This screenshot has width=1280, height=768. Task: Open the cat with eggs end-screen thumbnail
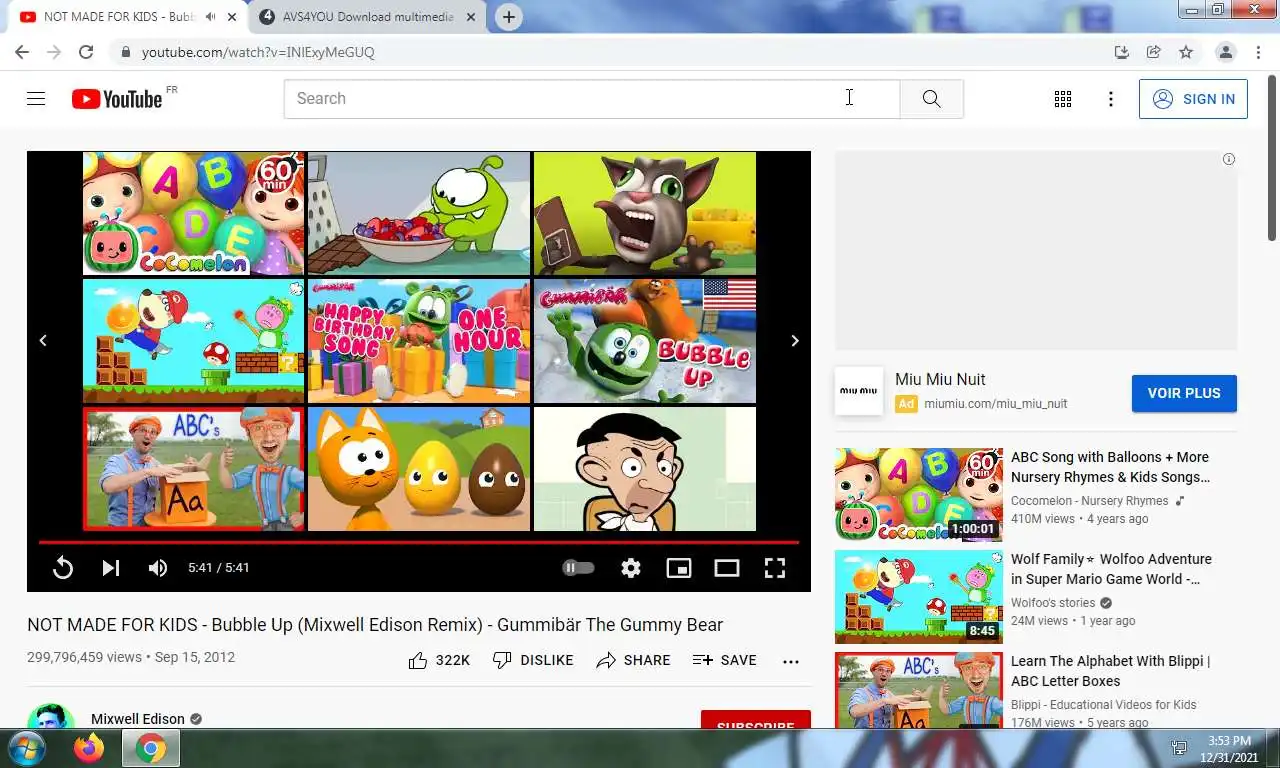(419, 468)
